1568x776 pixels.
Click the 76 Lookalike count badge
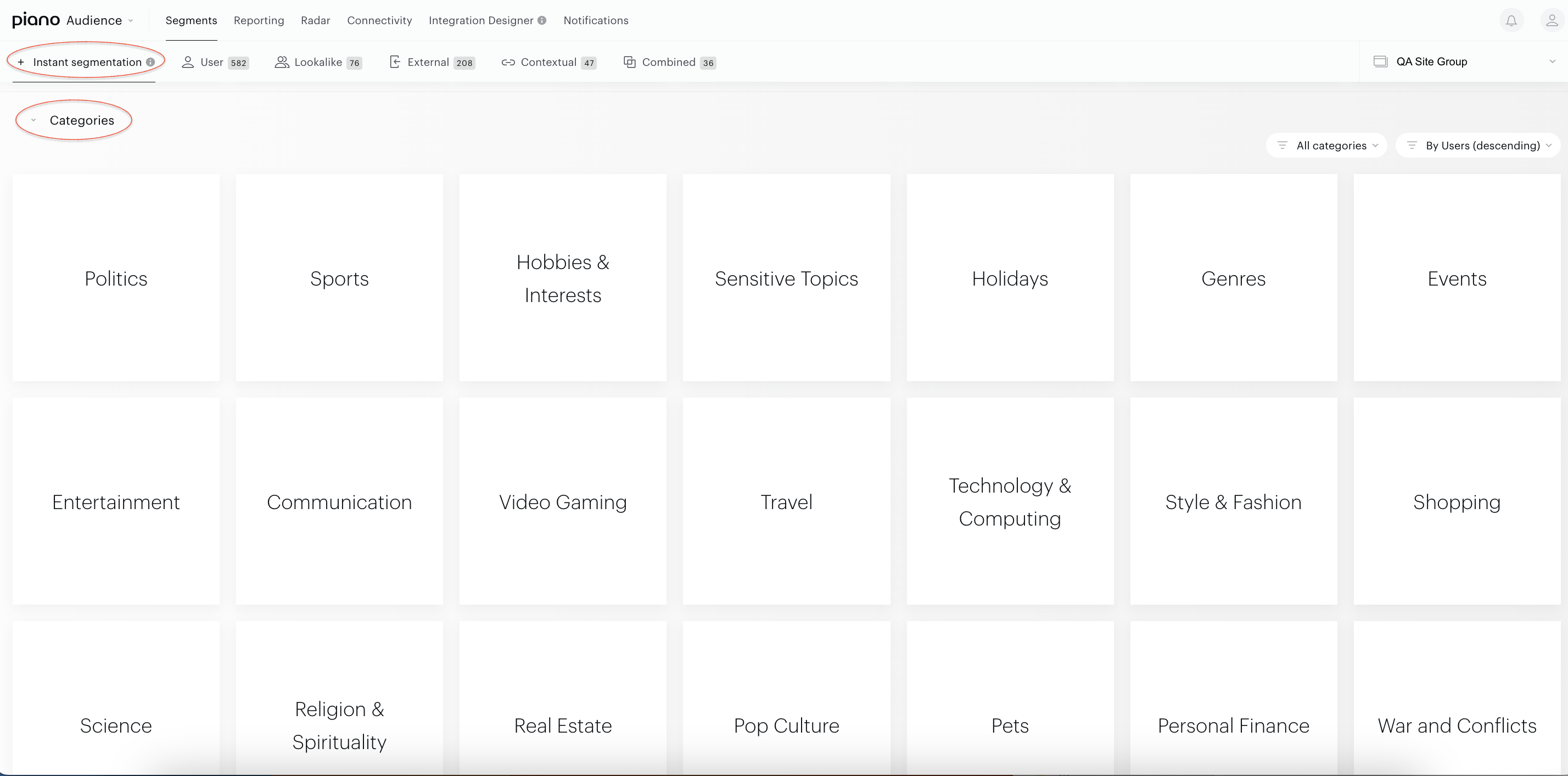click(354, 63)
